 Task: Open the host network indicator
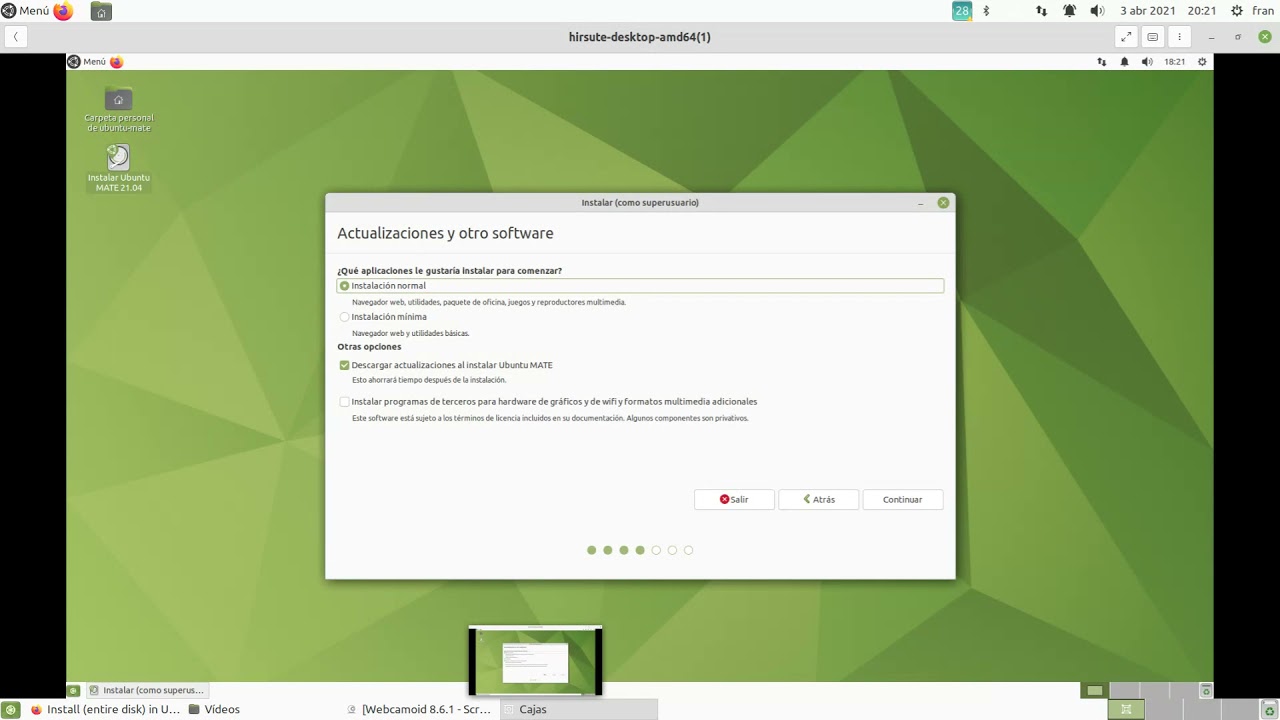pos(1041,11)
